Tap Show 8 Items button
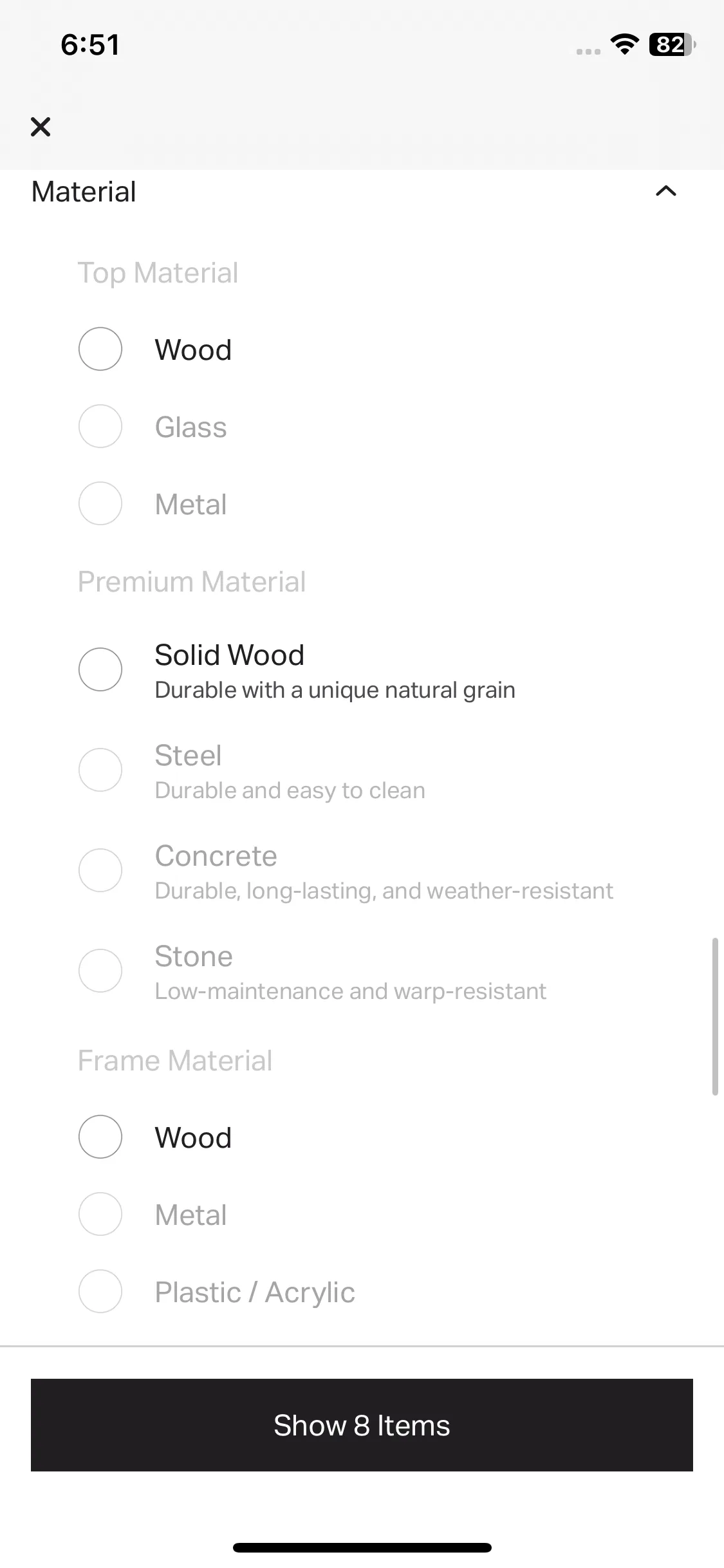This screenshot has height=1568, width=724. (x=362, y=1425)
